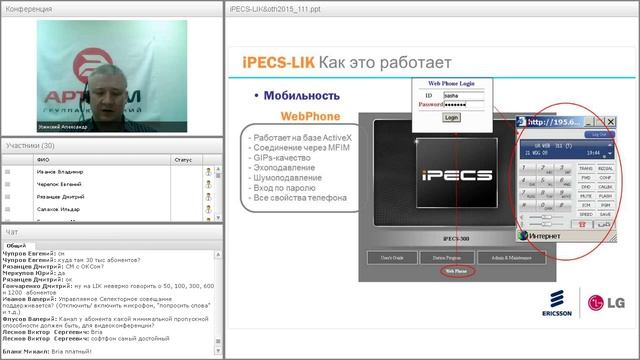Image resolution: width=640 pixels, height=360 pixels.
Task: Tick checkbox next to Черепок Евгений
Action: point(7,184)
